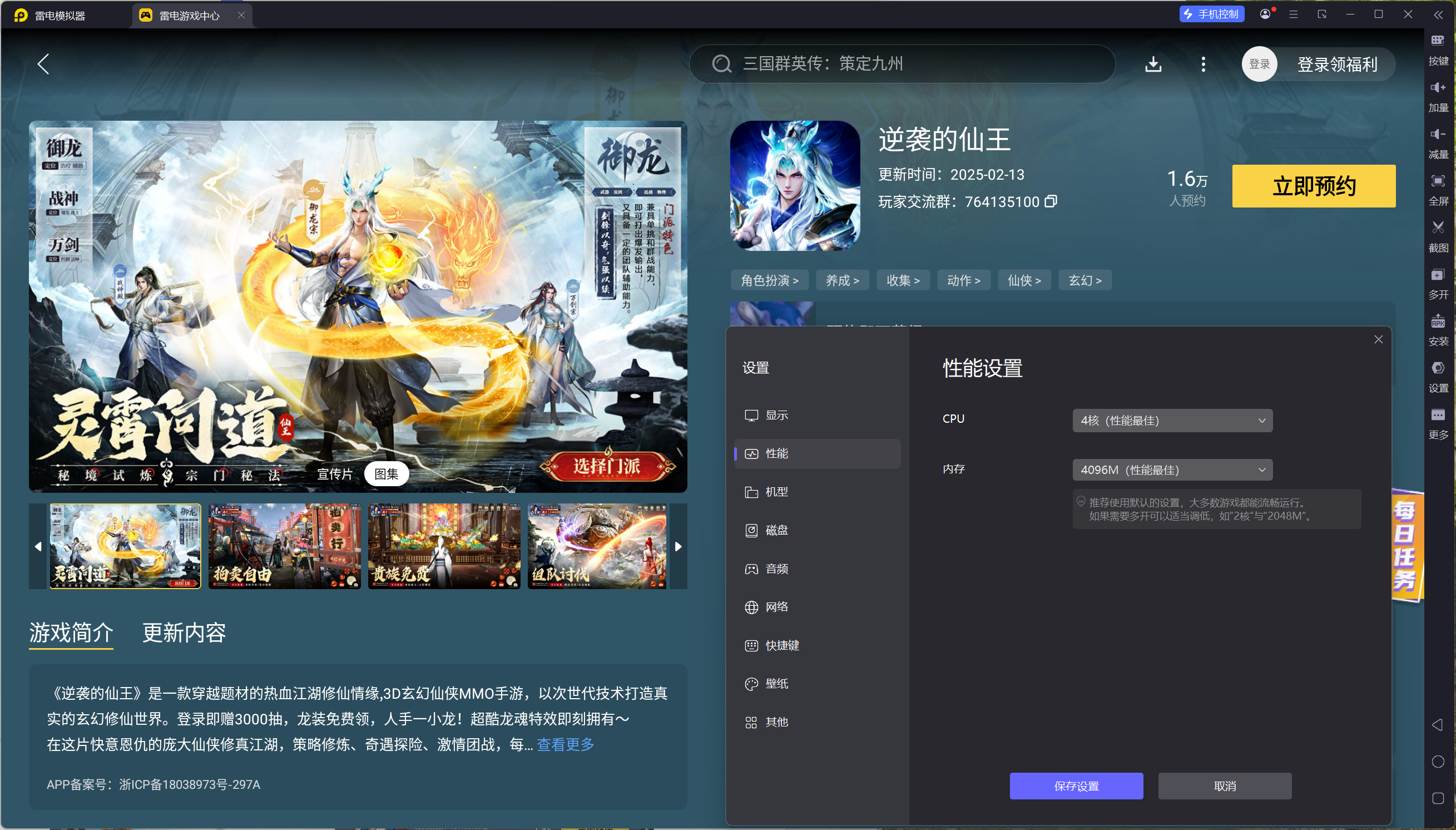Viewport: 1456px width, 830px height.
Task: Open the 显示 display settings section
Action: coord(776,415)
